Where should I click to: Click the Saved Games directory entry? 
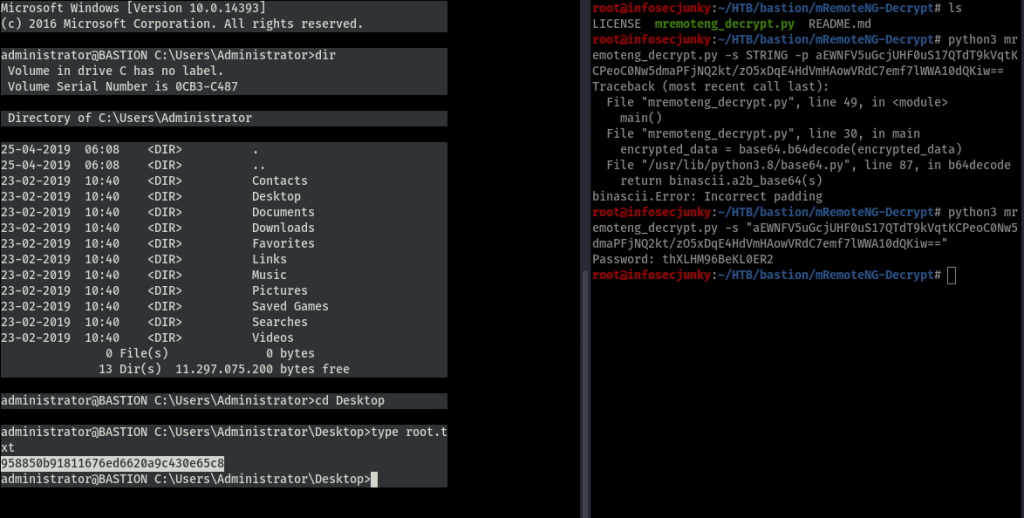click(x=290, y=306)
